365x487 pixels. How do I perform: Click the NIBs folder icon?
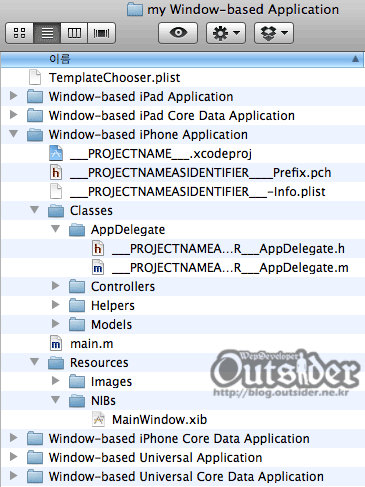tap(77, 401)
